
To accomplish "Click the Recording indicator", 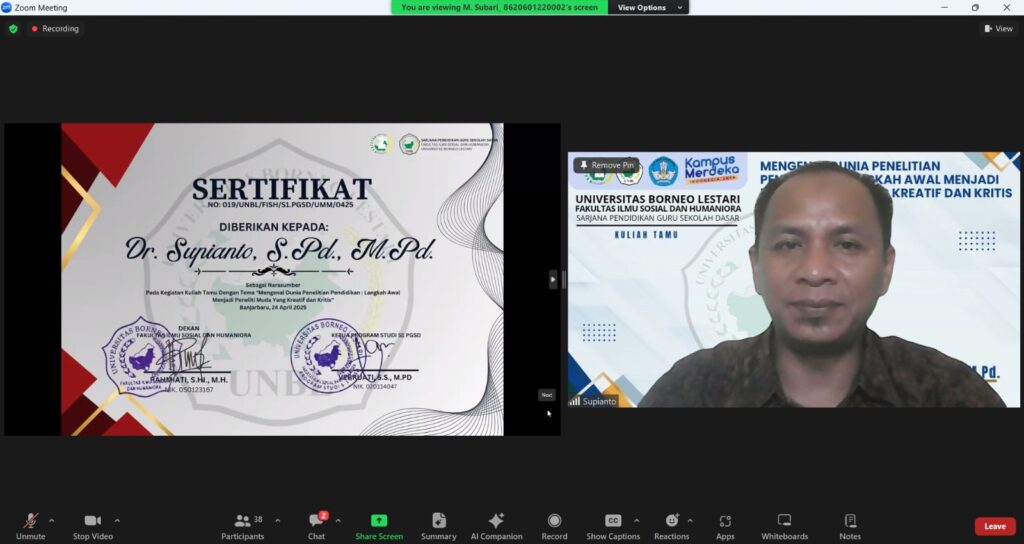I will coord(55,29).
